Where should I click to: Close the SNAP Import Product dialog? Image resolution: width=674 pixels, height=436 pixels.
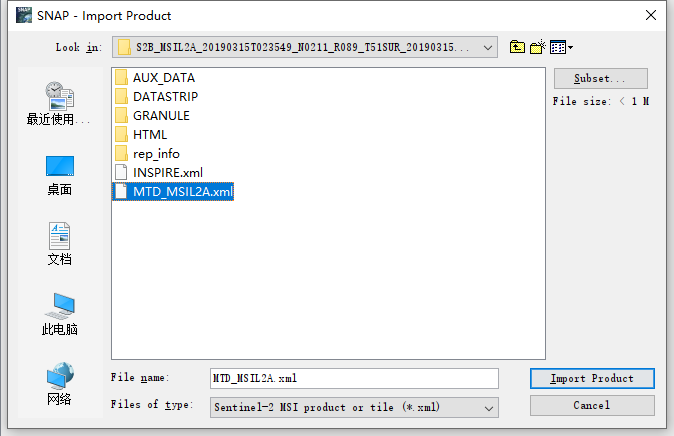click(x=651, y=15)
